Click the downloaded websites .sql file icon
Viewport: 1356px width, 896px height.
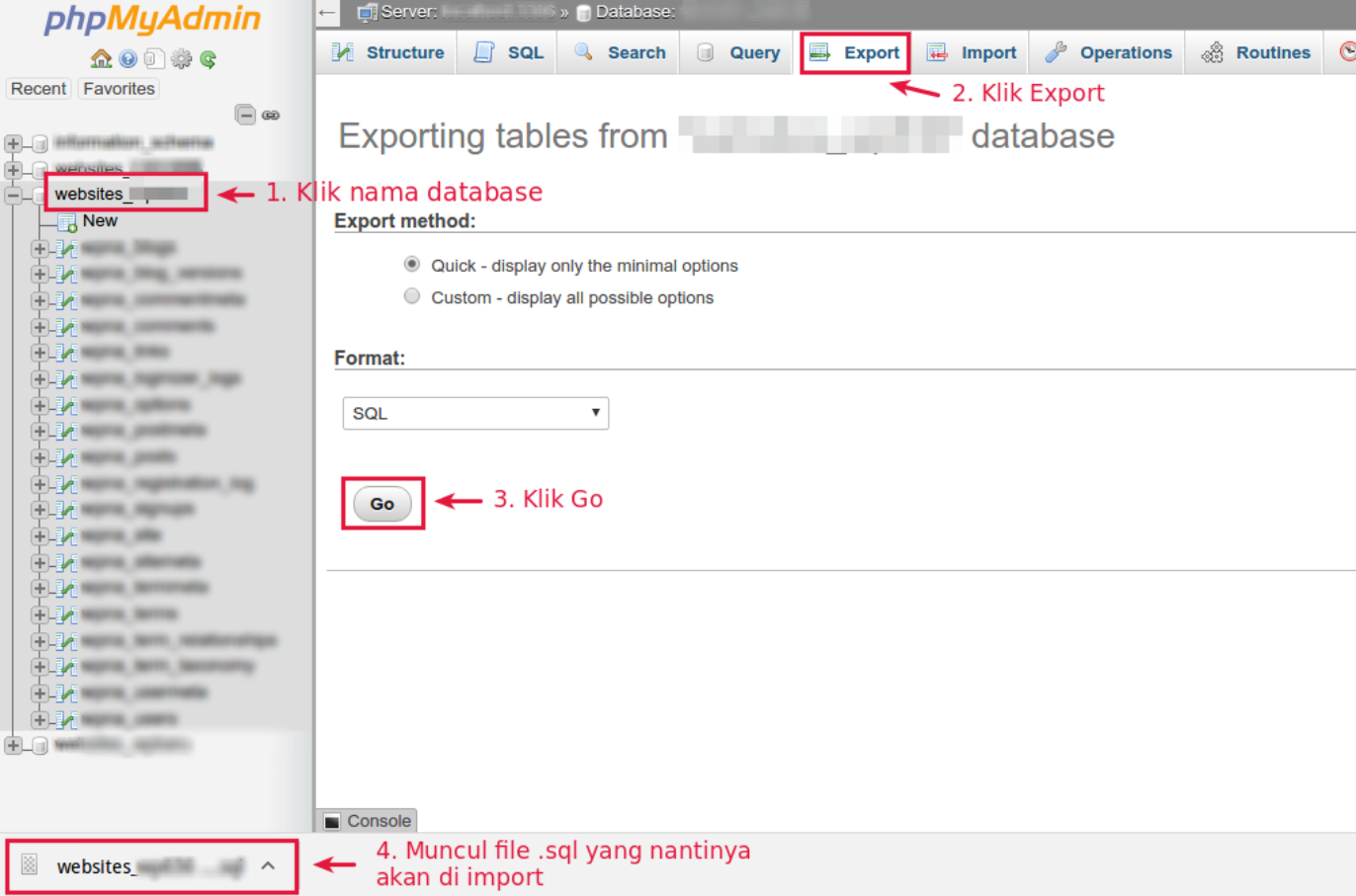30,865
